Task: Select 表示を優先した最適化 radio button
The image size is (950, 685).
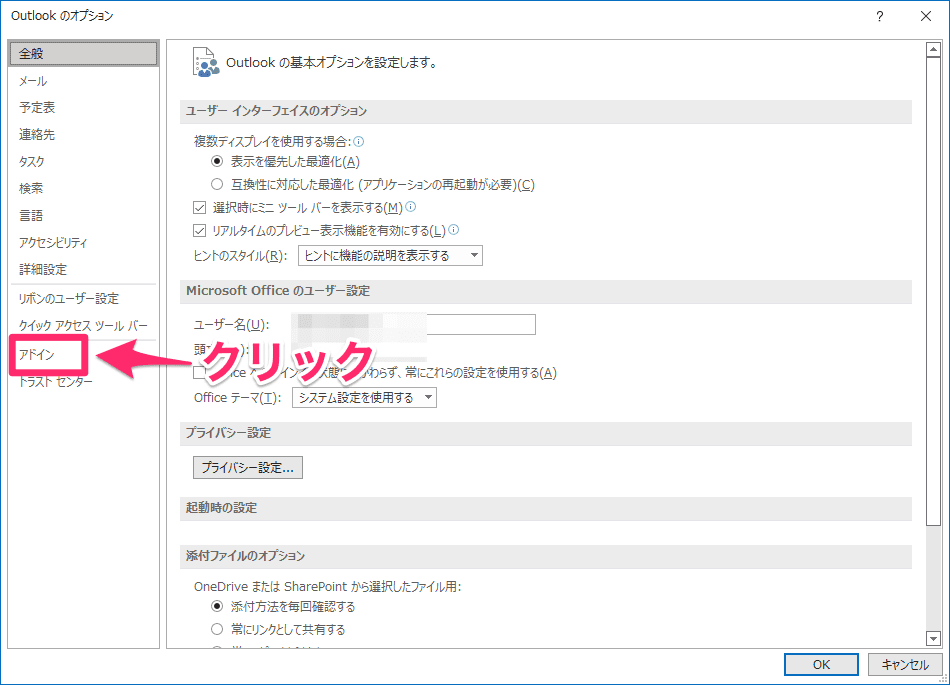Action: 217,161
